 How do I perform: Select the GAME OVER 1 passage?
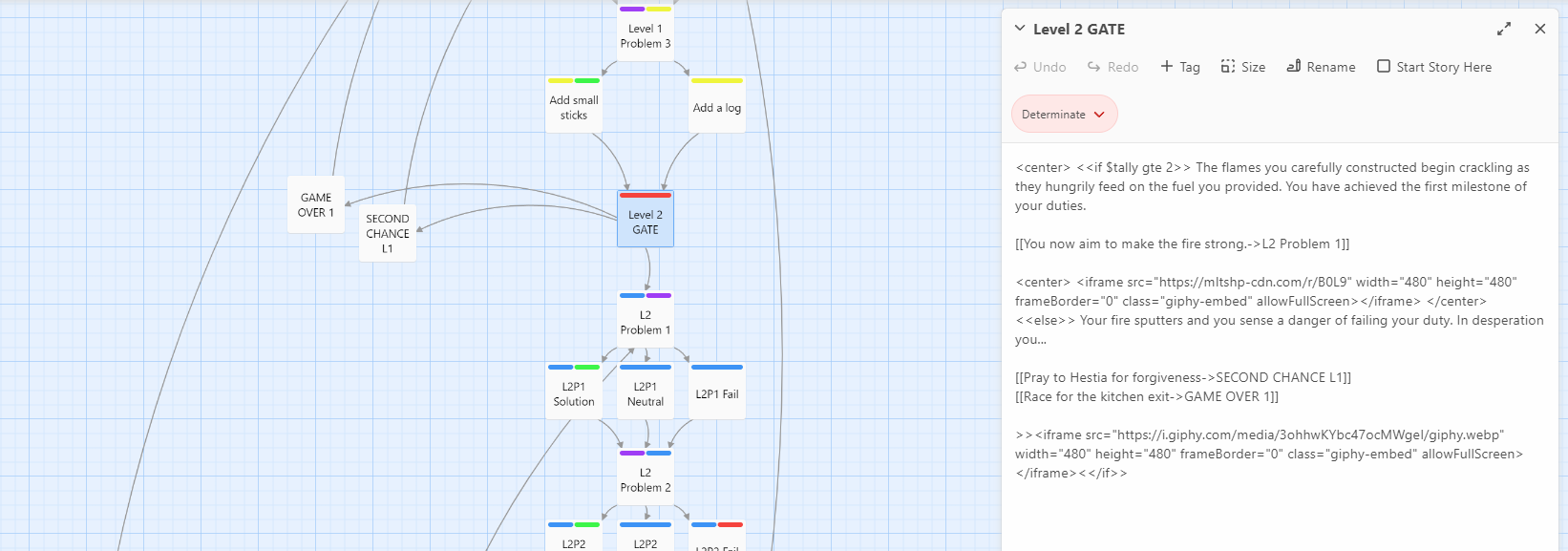click(316, 204)
